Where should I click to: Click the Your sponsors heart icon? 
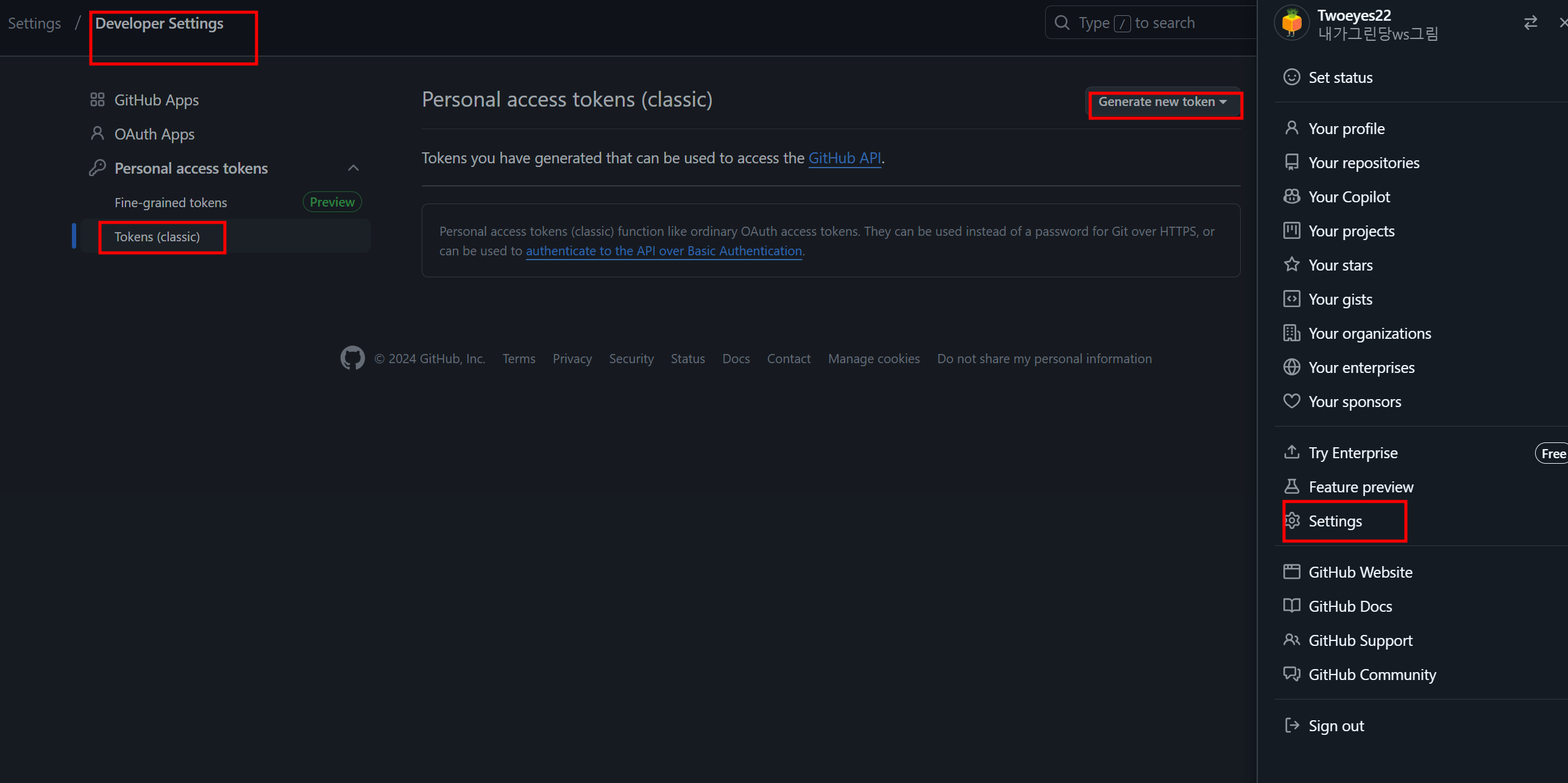click(1291, 402)
